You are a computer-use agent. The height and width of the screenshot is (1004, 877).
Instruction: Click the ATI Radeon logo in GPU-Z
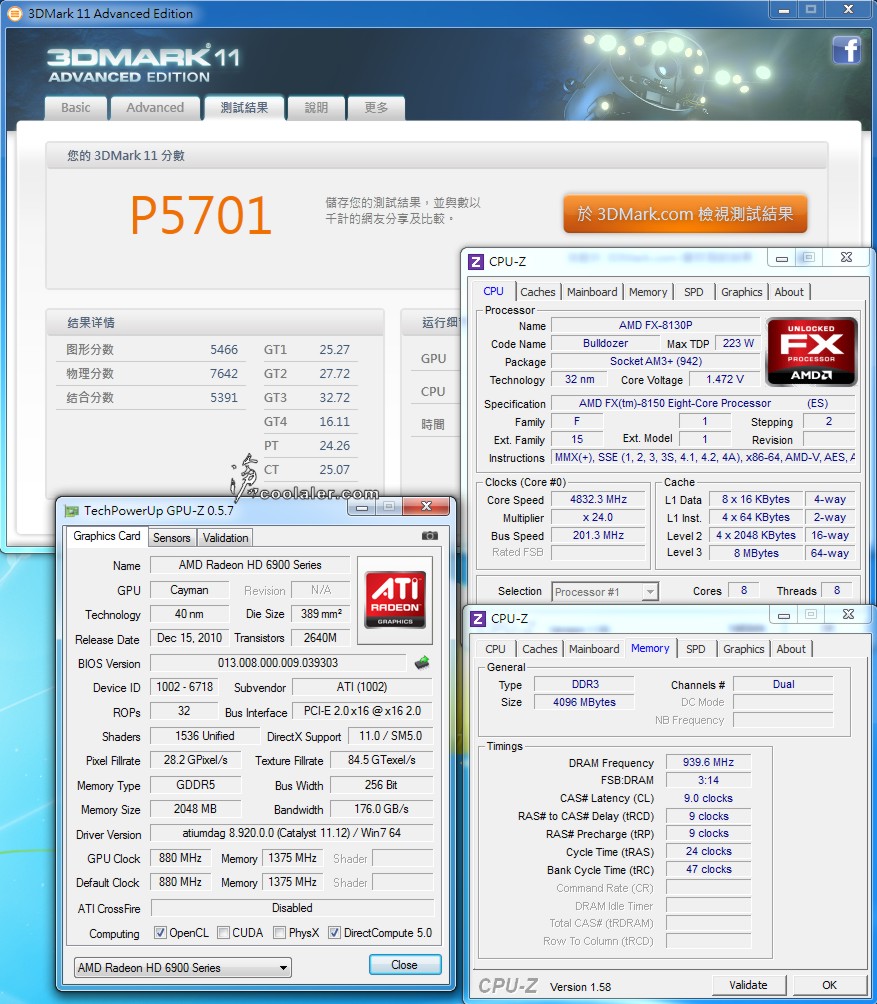tap(395, 599)
